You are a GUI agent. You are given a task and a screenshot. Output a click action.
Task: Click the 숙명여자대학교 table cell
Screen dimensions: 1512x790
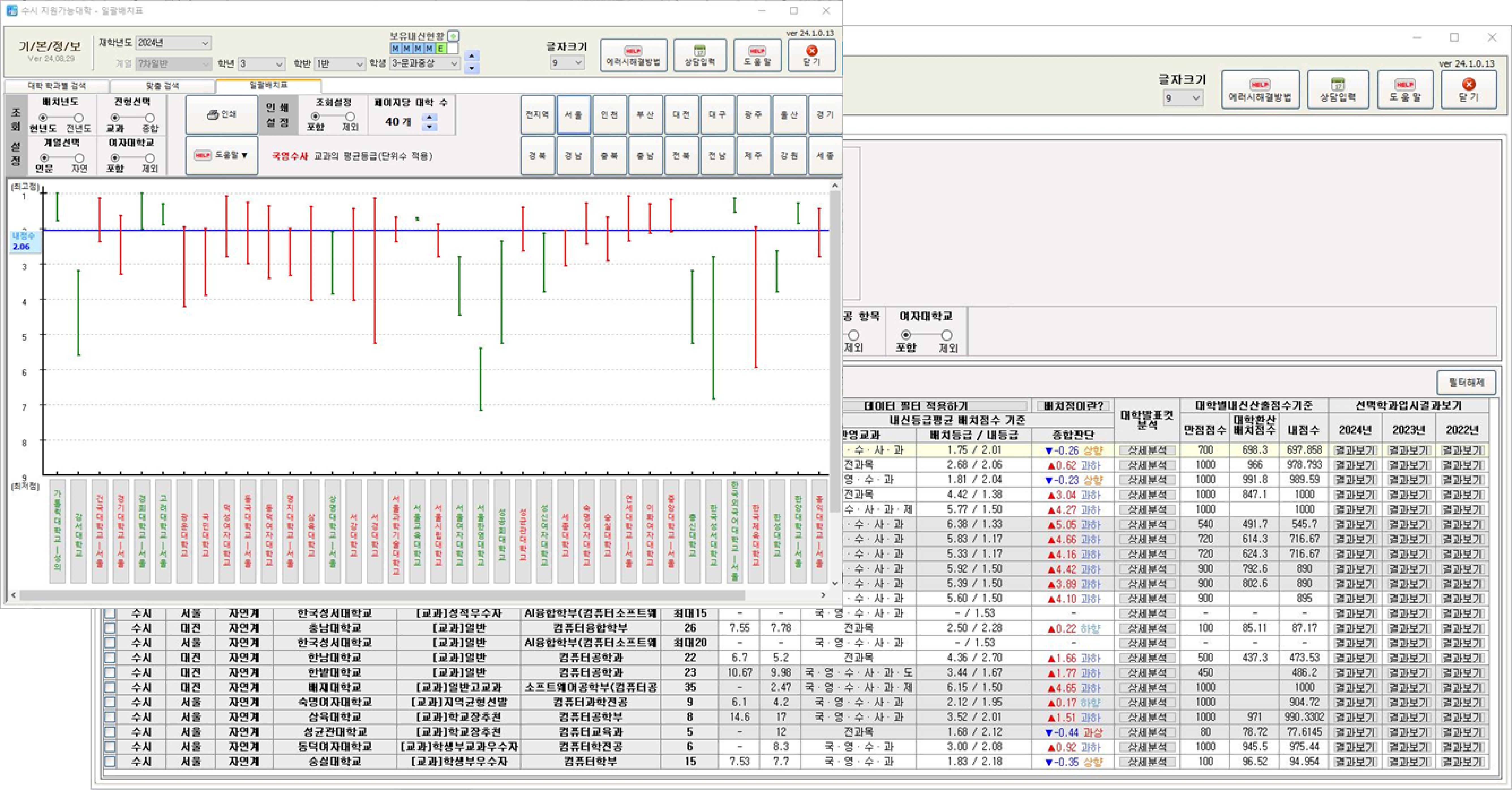pos(334,703)
